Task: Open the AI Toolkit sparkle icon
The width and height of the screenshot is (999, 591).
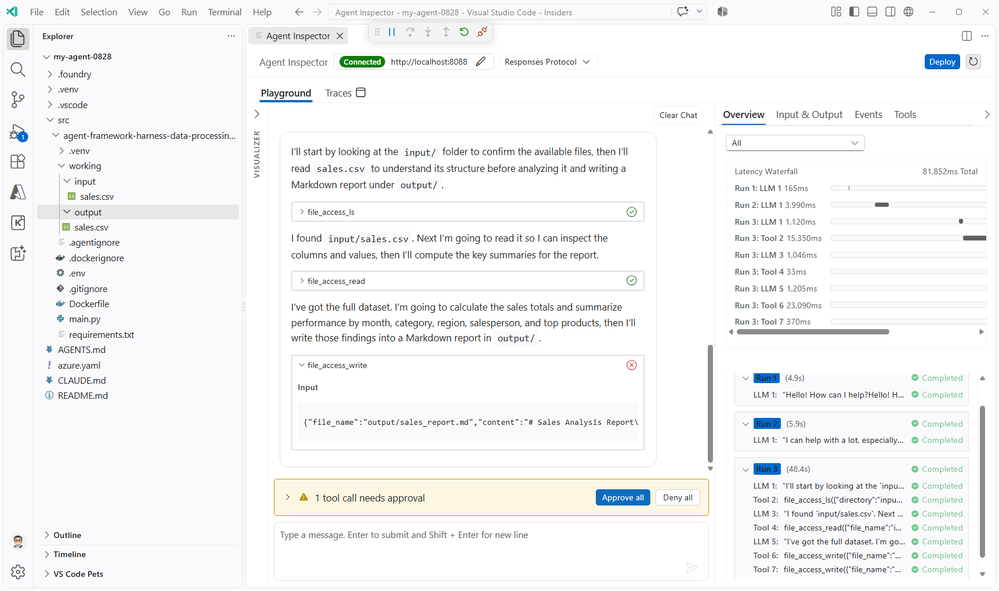Action: [x=18, y=253]
